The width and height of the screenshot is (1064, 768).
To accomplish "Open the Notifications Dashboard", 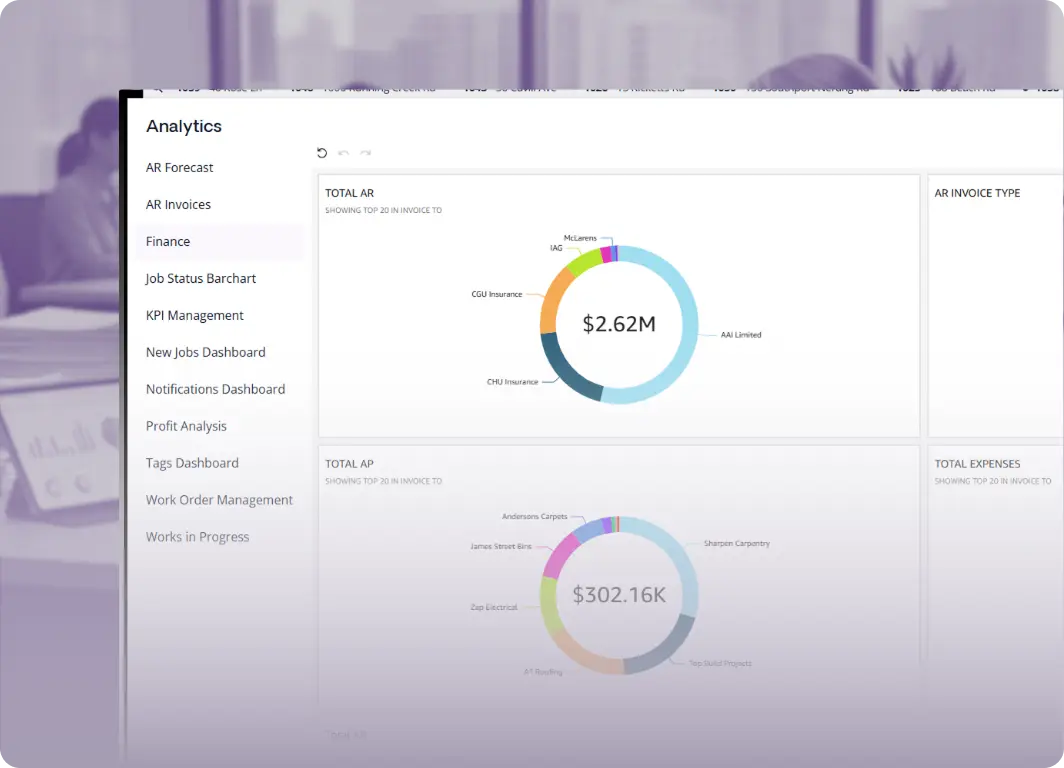I will [x=216, y=389].
